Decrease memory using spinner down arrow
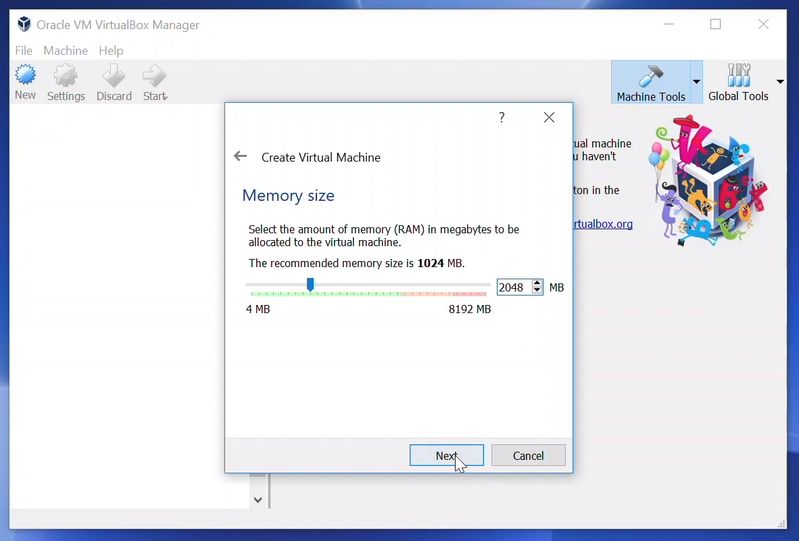 [537, 291]
